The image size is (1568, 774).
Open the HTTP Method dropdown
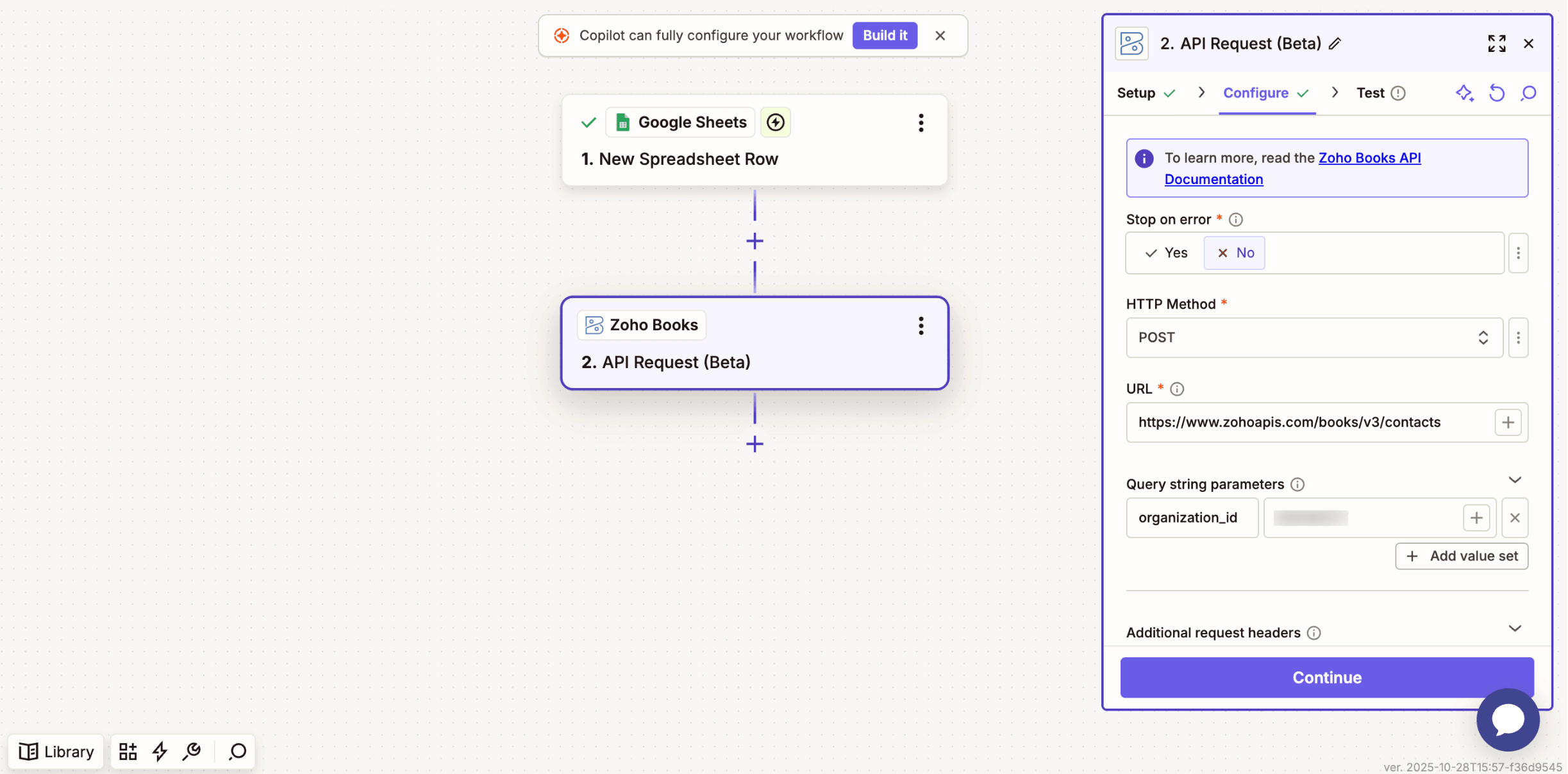coord(1313,338)
